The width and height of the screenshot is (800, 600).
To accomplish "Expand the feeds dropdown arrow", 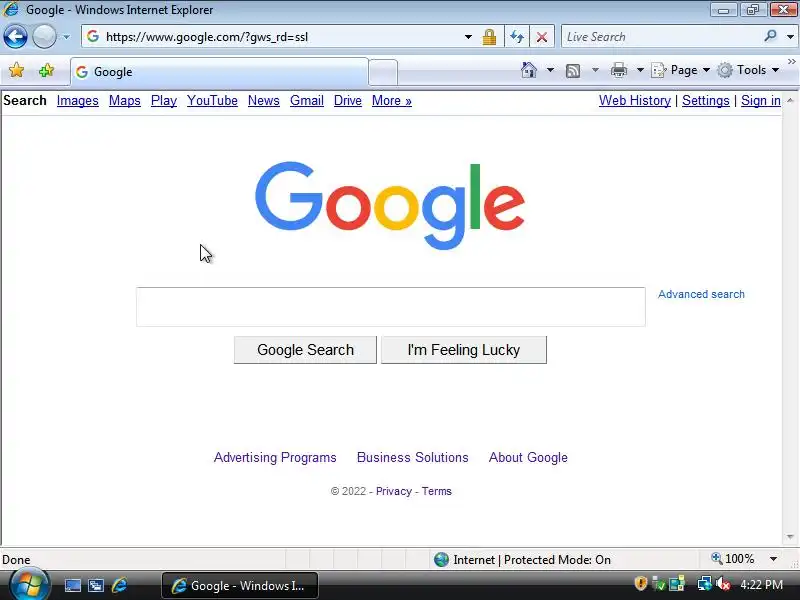I will 595,70.
